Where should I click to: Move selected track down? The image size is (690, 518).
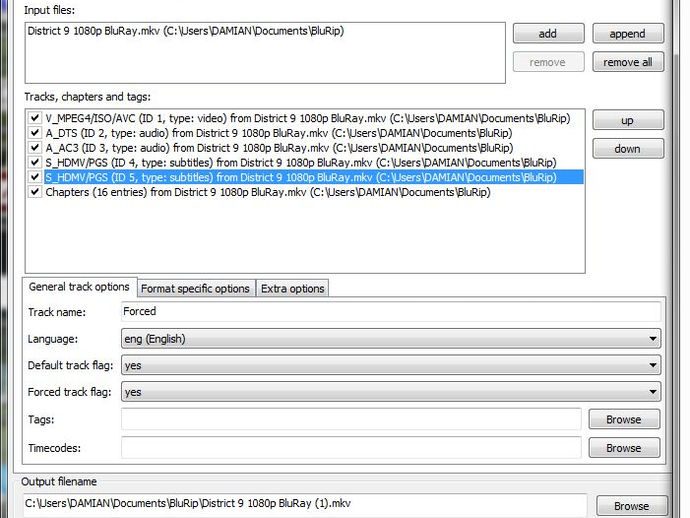[x=628, y=149]
